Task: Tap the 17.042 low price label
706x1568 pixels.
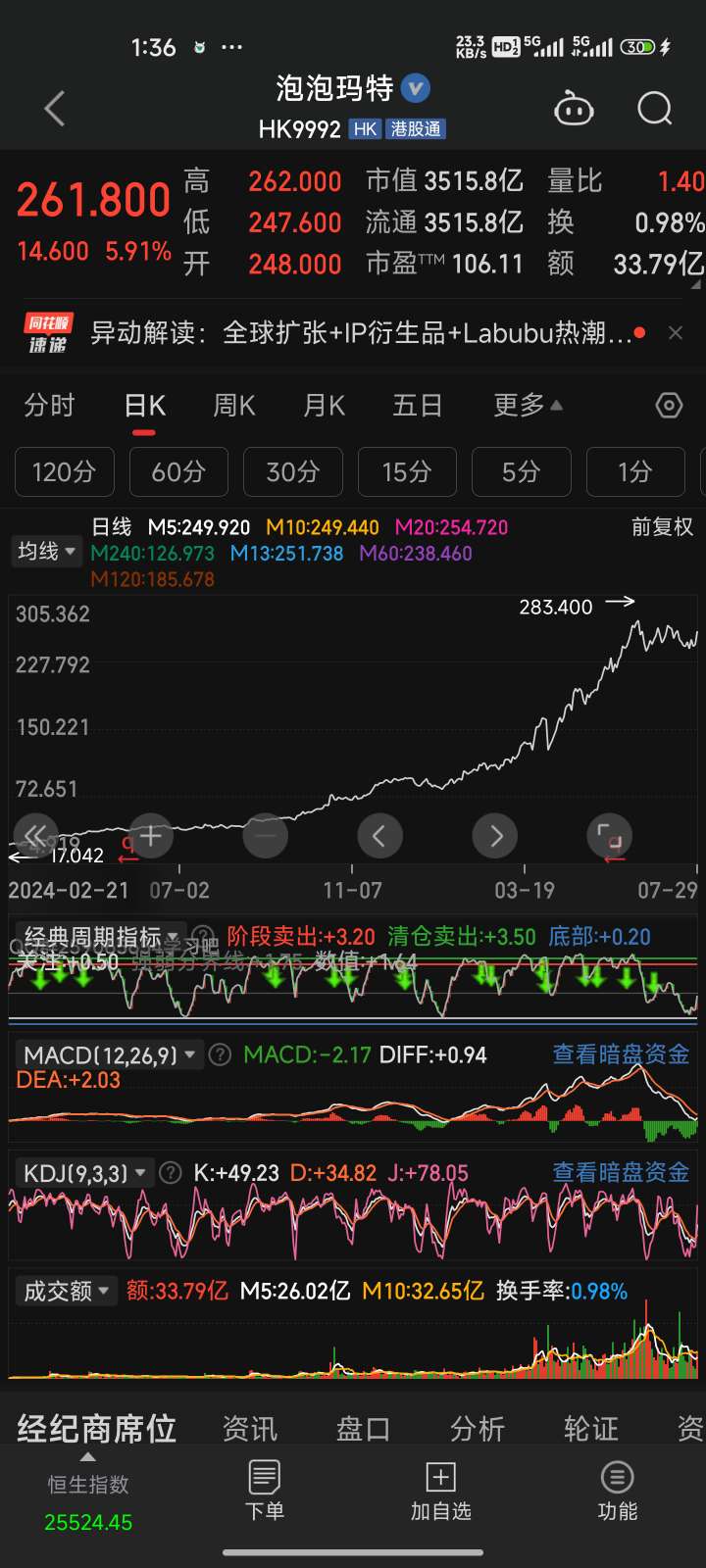Action: [x=76, y=856]
